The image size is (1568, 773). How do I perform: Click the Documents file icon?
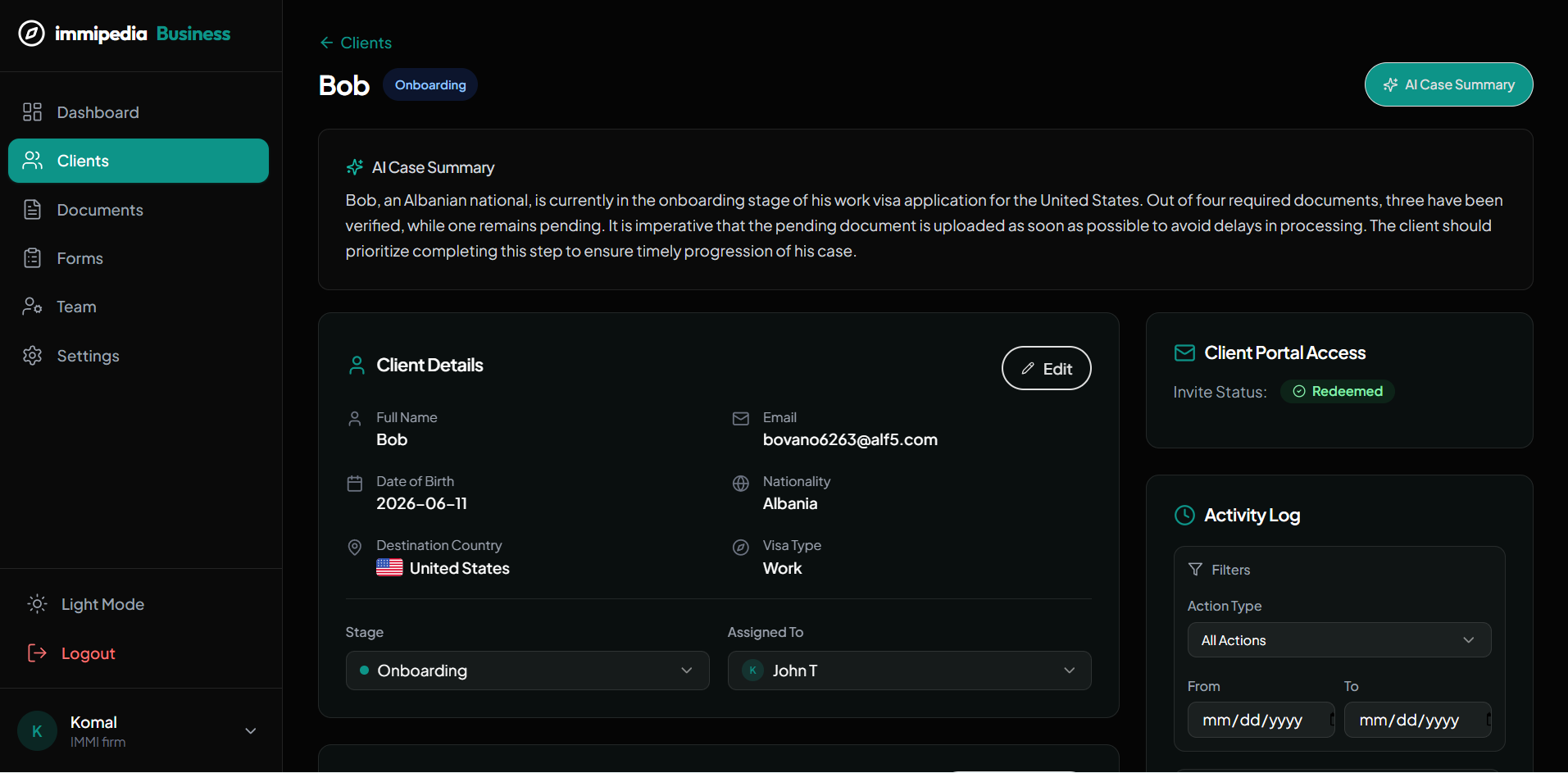coord(32,210)
